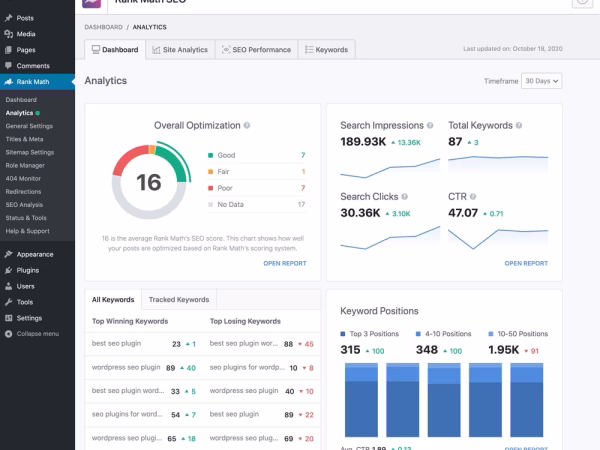Click losing keyword 'seo plugins for wordp...'

coord(247,367)
